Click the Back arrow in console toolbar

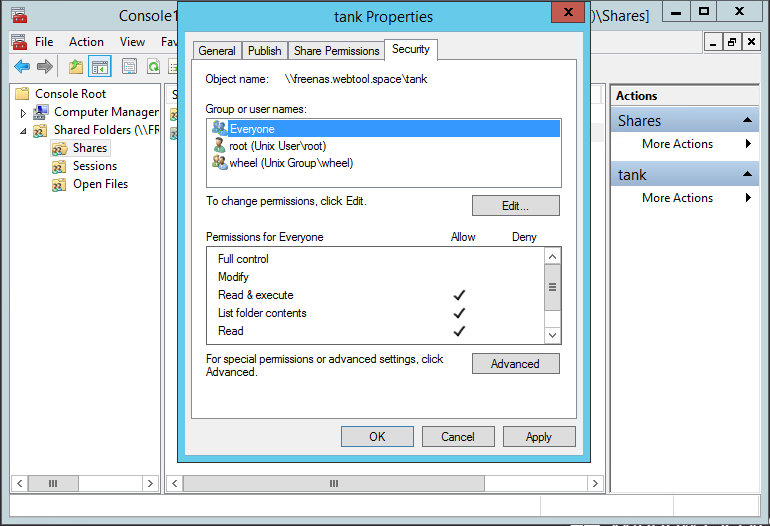(x=22, y=66)
